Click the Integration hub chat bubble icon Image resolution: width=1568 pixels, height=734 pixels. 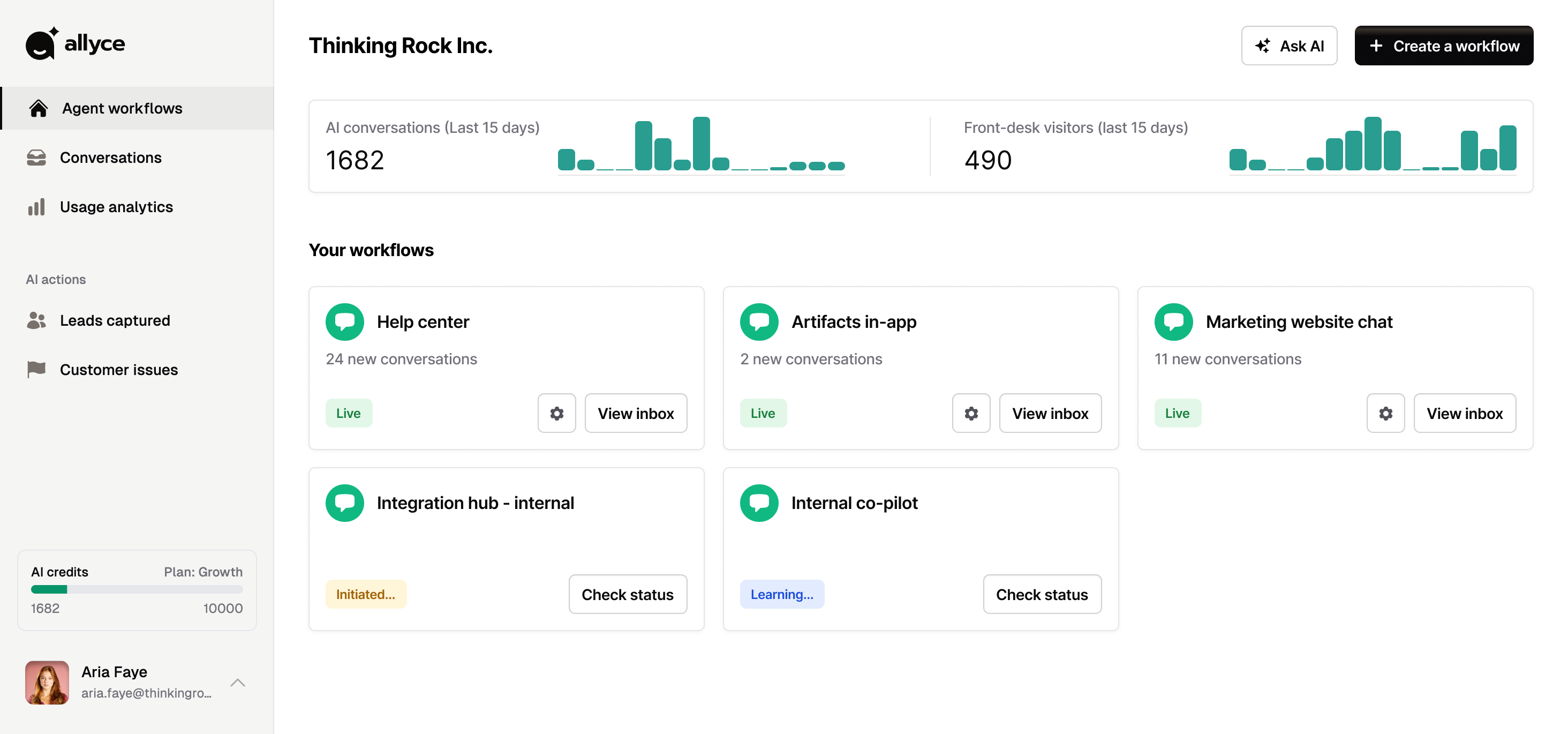(344, 503)
